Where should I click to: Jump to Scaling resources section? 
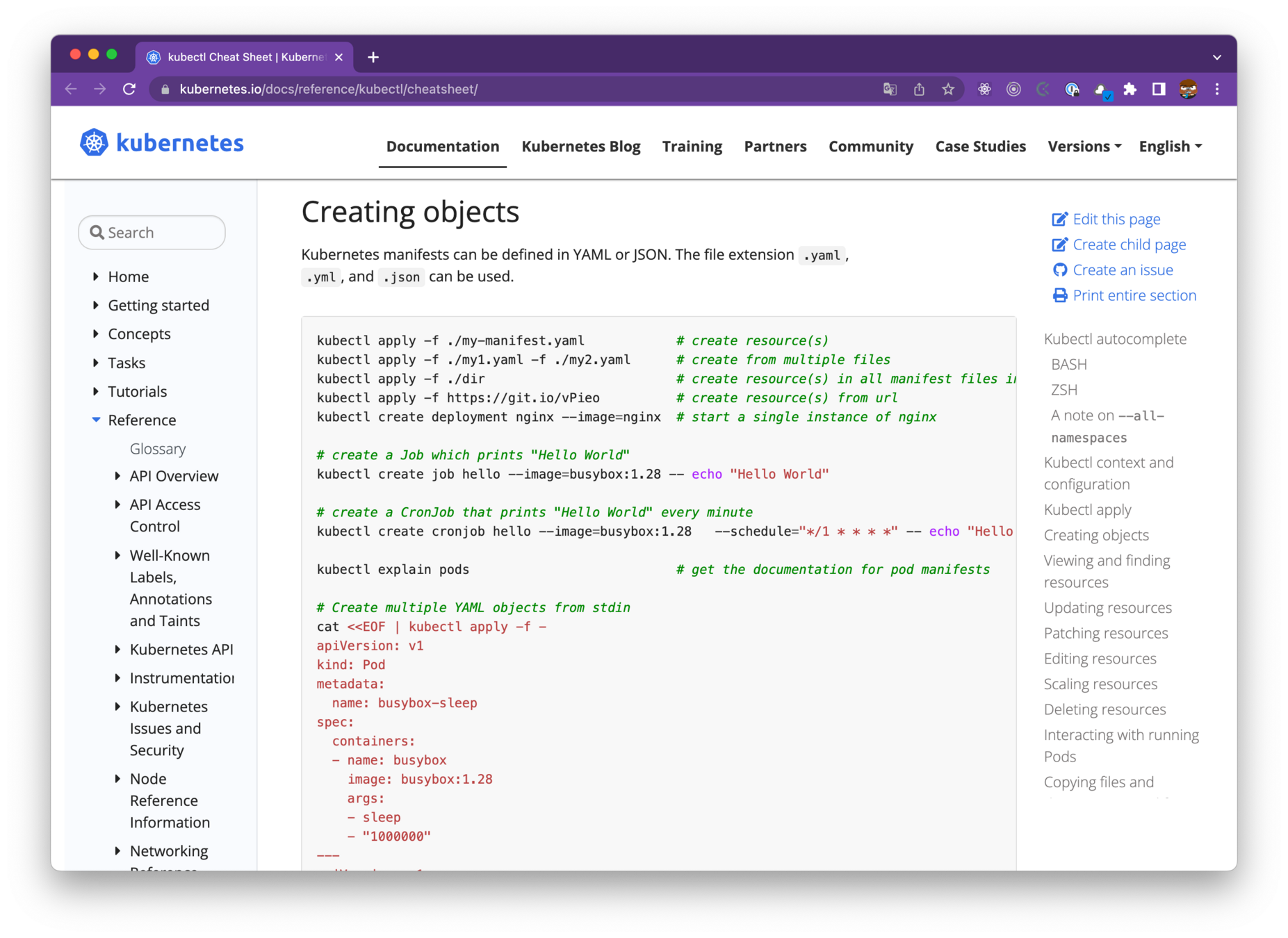tap(1100, 684)
